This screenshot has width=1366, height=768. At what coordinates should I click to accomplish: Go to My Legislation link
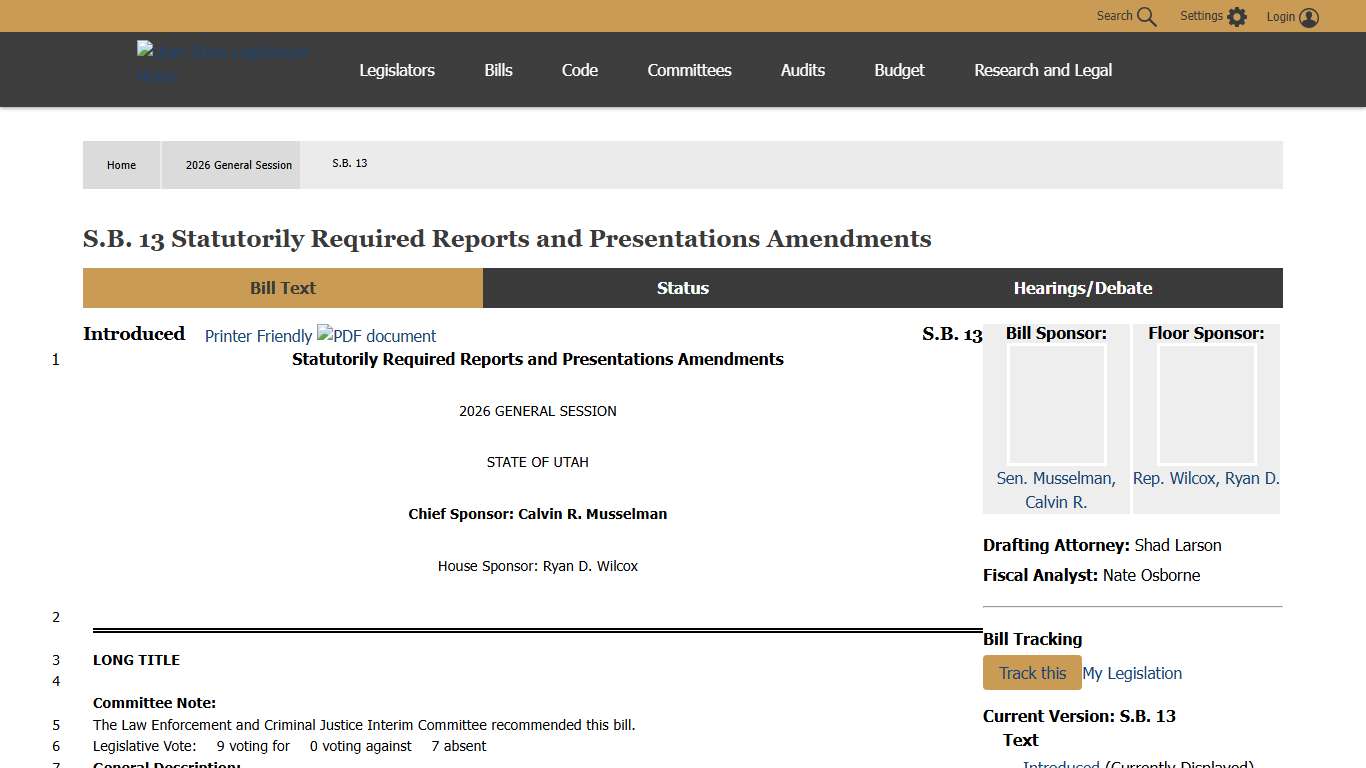[x=1132, y=673]
